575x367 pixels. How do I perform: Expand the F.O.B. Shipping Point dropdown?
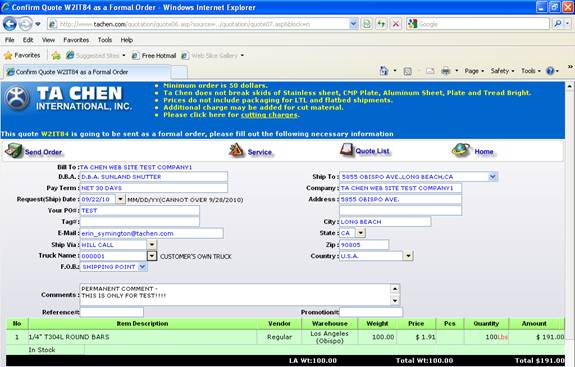click(143, 267)
